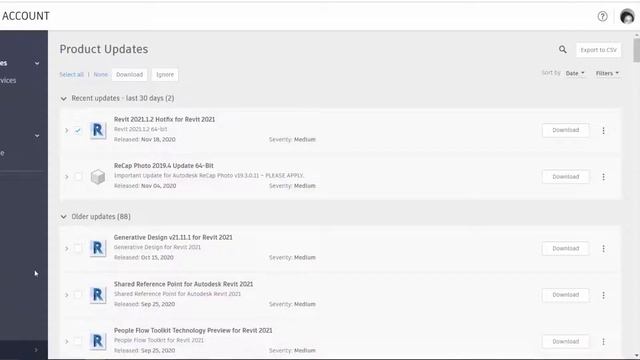Uncheck the Revit 2021.1.2 Hotfix checkbox
Viewport: 640px width, 360px height.
click(x=78, y=131)
